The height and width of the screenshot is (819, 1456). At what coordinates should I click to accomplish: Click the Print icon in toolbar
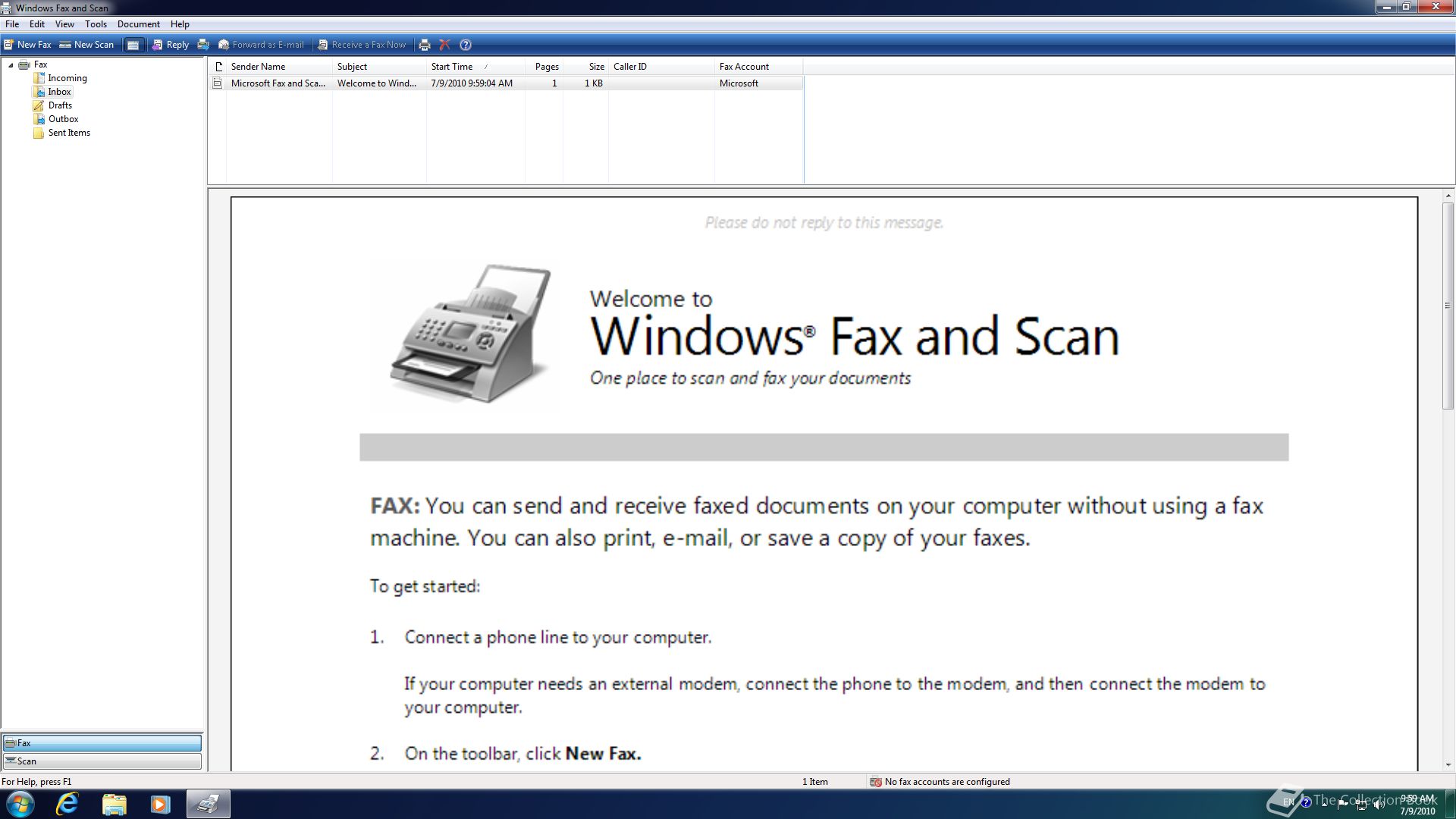pos(425,45)
